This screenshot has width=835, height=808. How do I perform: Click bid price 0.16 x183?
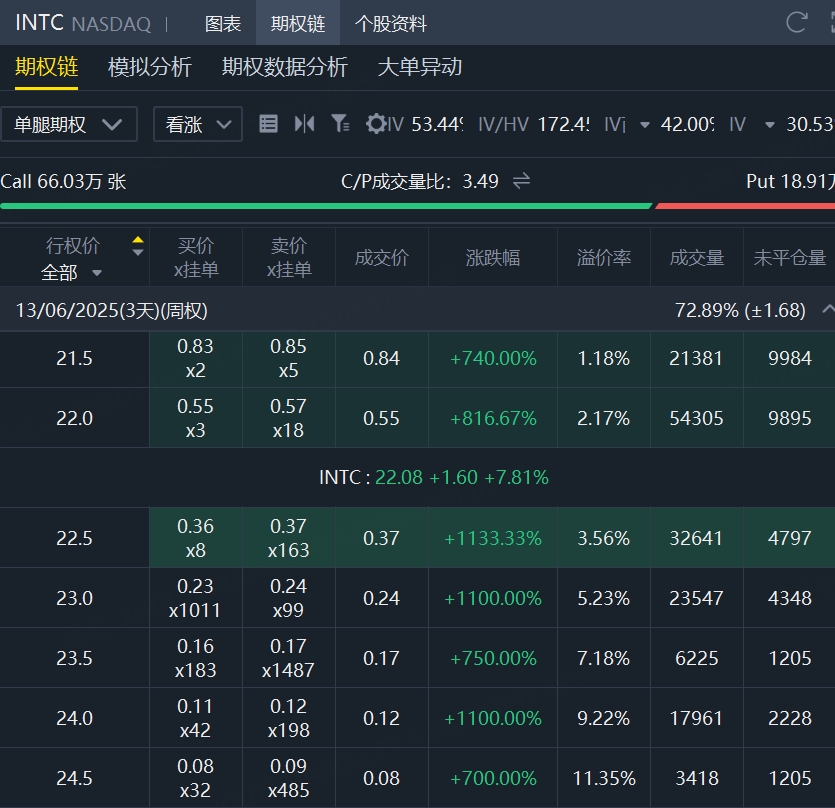(x=195, y=658)
